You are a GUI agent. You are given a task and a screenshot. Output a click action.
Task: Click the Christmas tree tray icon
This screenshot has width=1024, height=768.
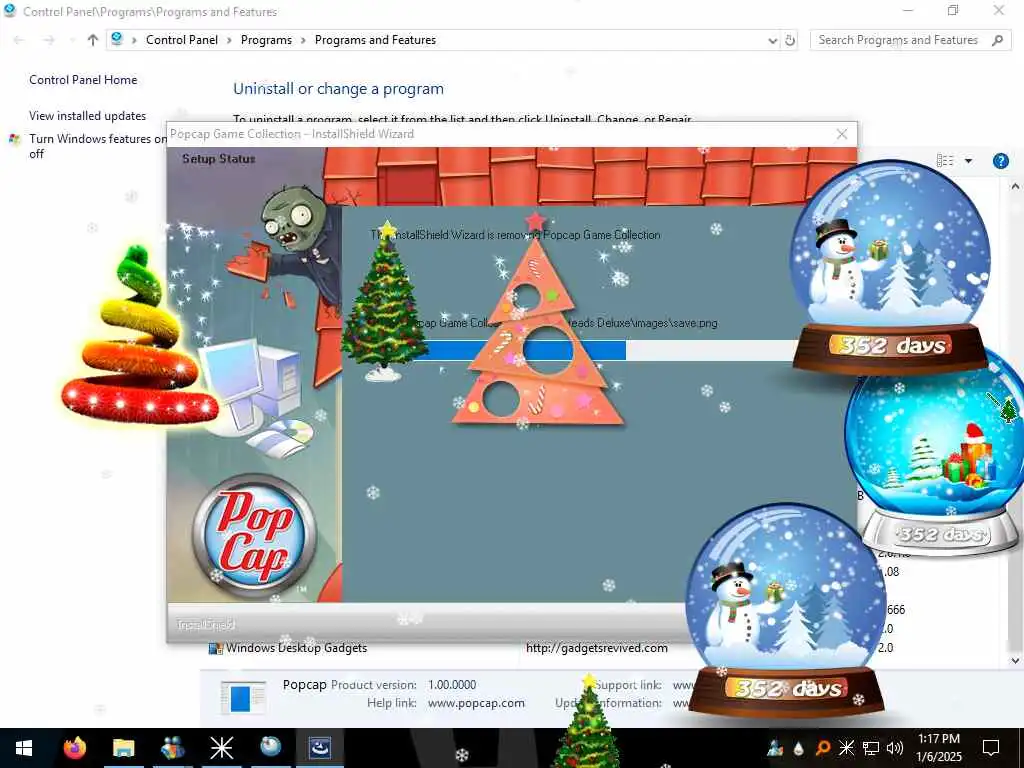click(x=775, y=748)
